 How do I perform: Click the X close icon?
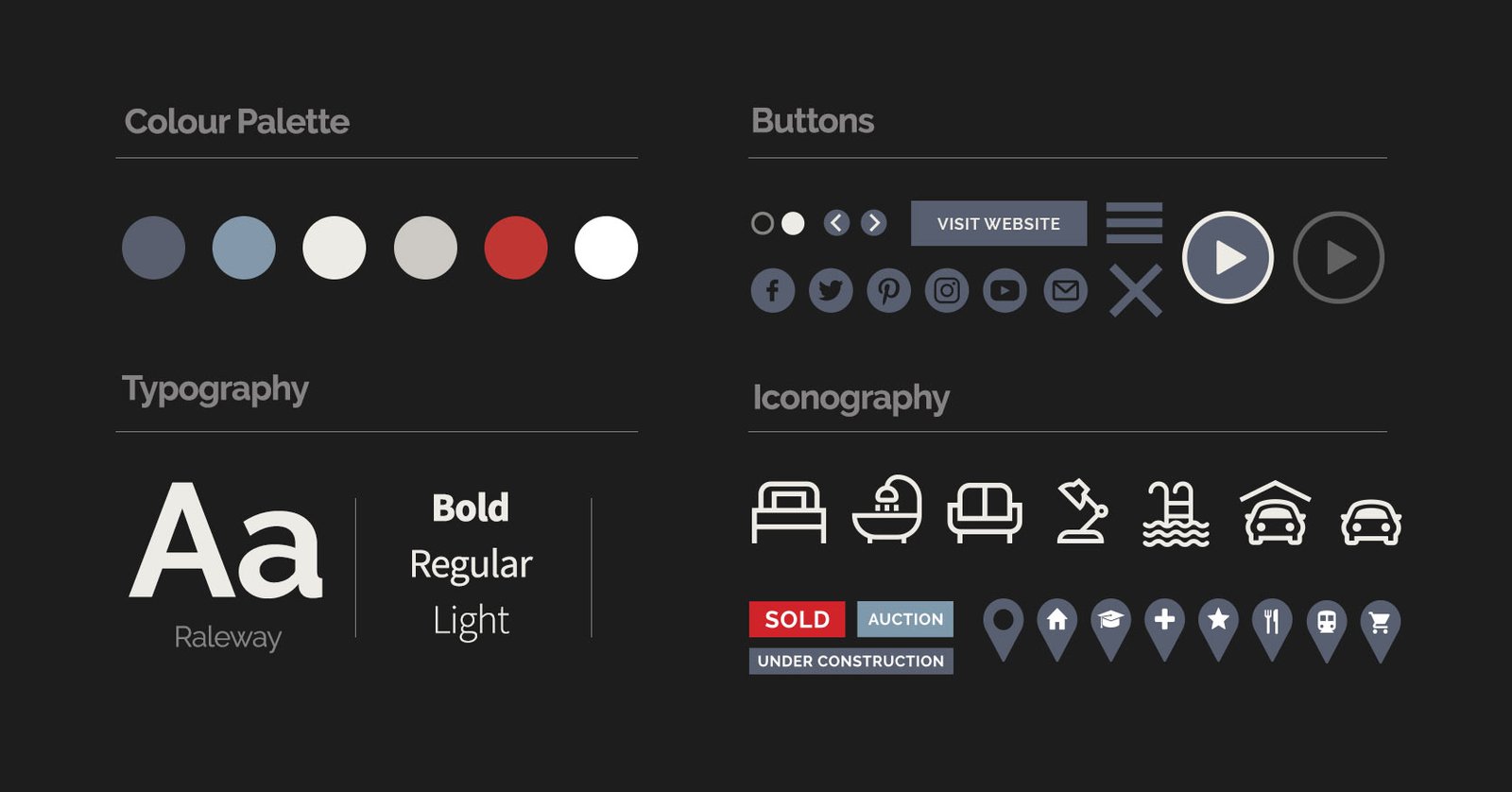click(1135, 290)
